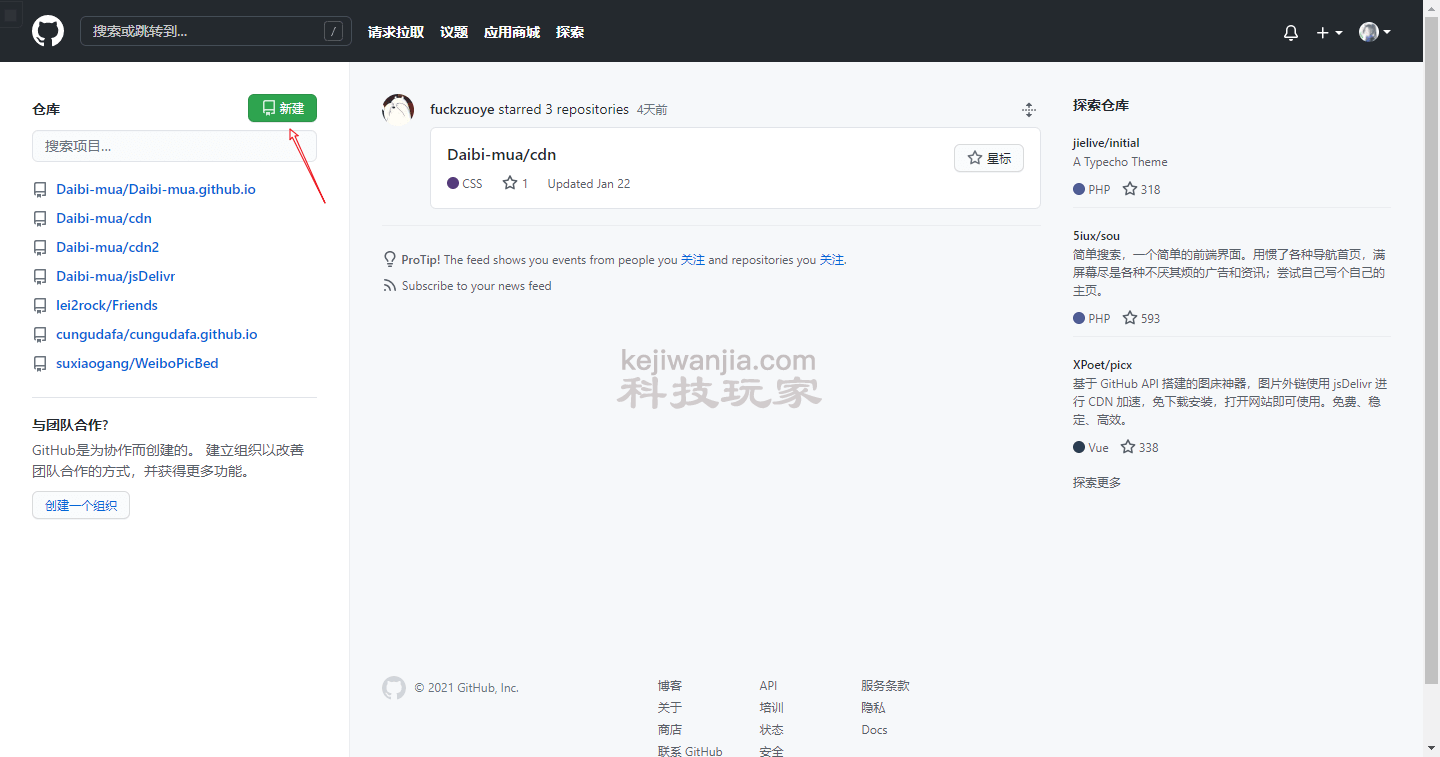Viewport: 1440px width, 757px height.
Task: Click the repo icon beside Daibi-mua/cdn2
Action: click(40, 247)
